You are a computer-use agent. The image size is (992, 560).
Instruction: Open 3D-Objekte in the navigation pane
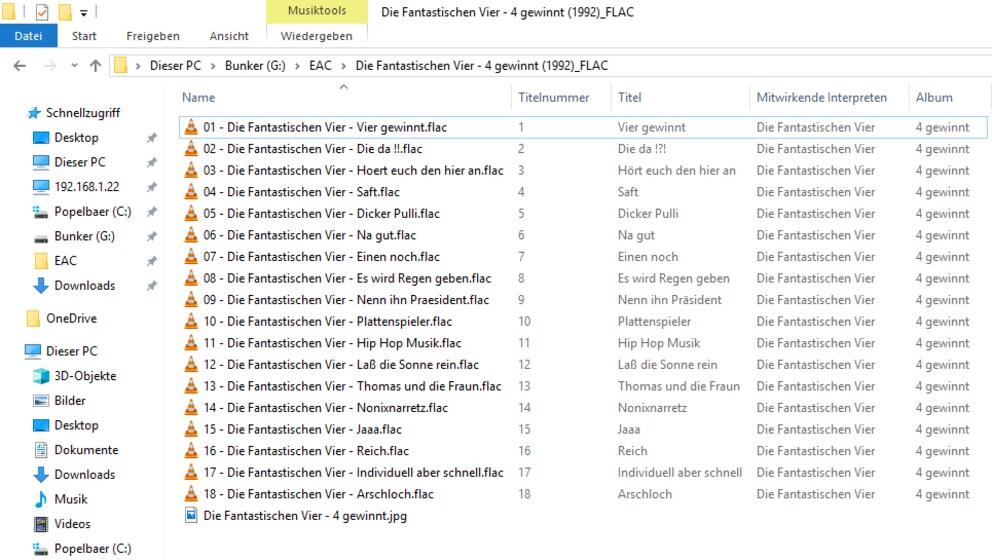[x=85, y=376]
